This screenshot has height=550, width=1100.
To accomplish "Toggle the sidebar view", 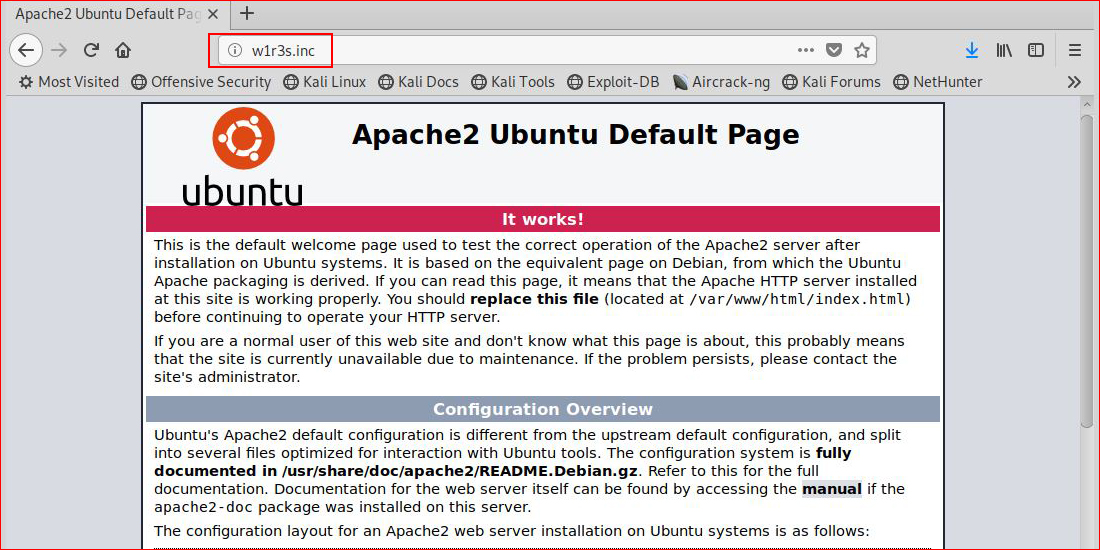I will (x=1035, y=51).
